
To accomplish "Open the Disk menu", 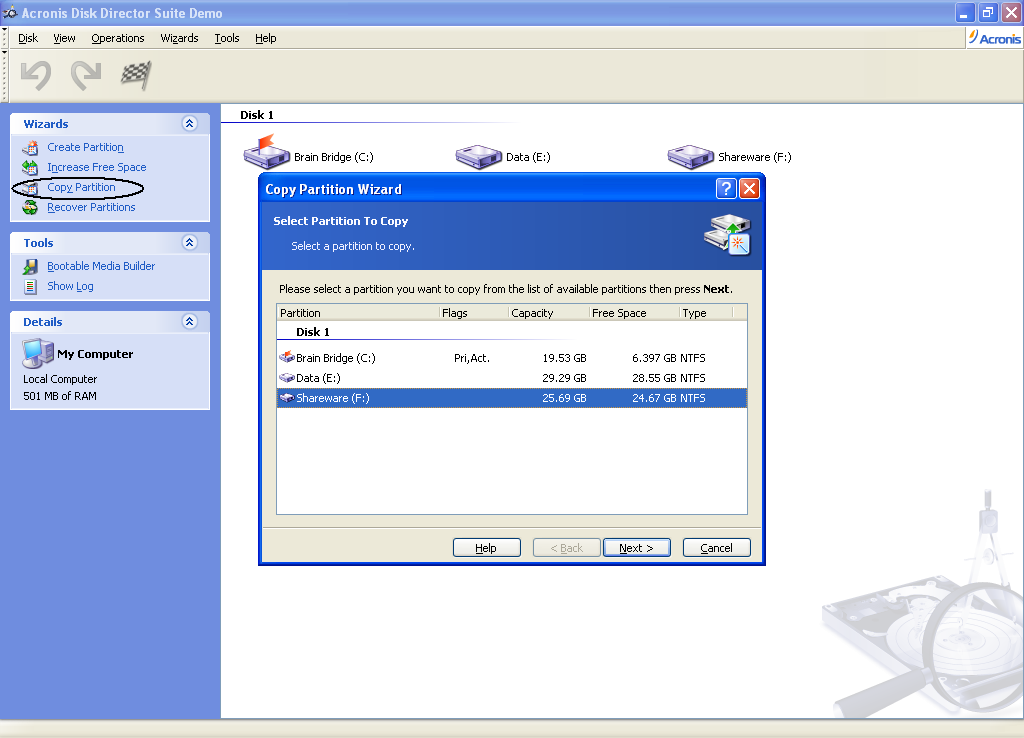I will [28, 38].
